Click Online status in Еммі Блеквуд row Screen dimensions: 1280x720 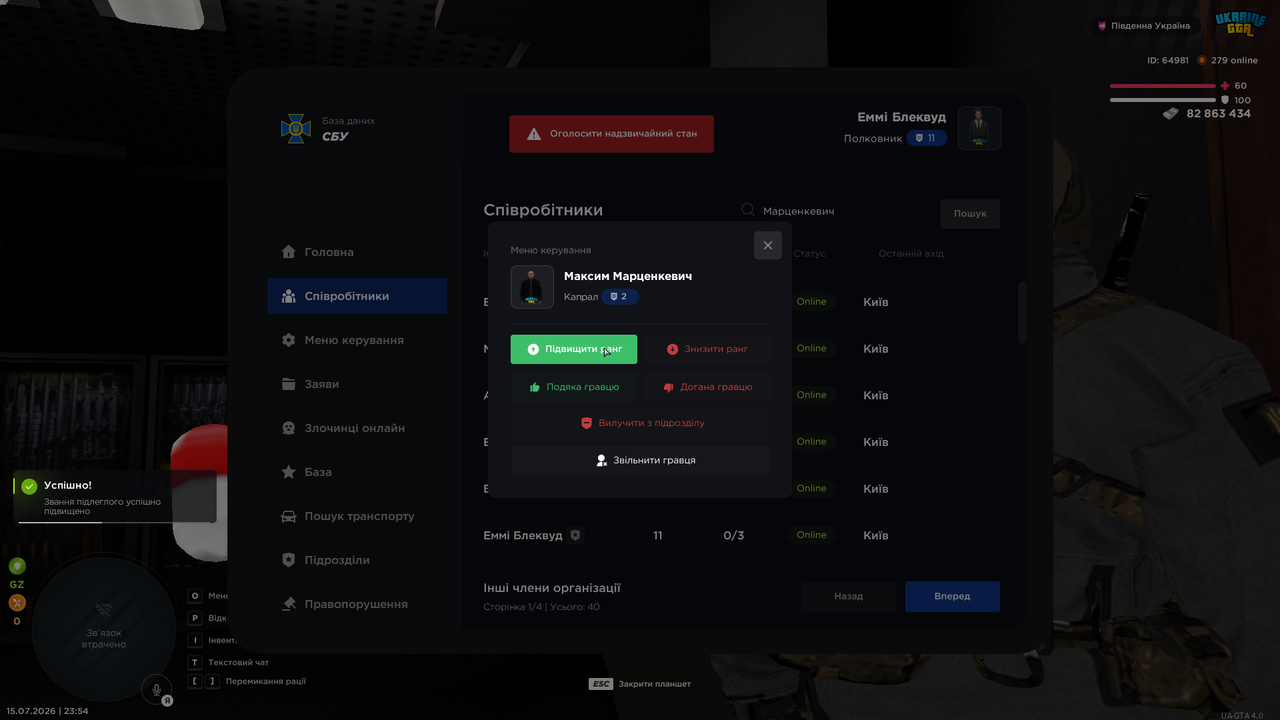[812, 535]
